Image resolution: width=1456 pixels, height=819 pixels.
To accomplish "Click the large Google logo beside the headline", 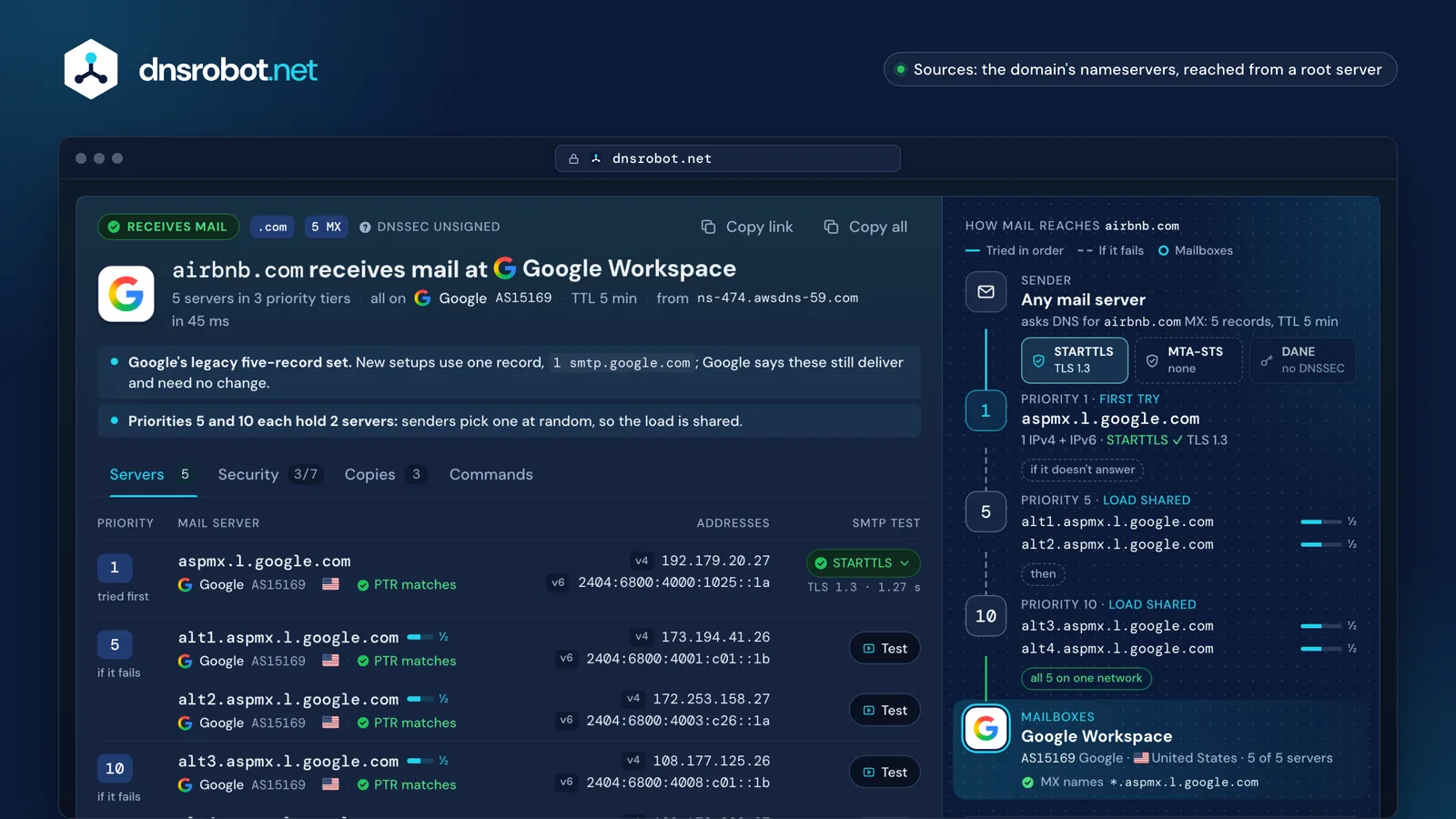I will pyautogui.click(x=126, y=294).
